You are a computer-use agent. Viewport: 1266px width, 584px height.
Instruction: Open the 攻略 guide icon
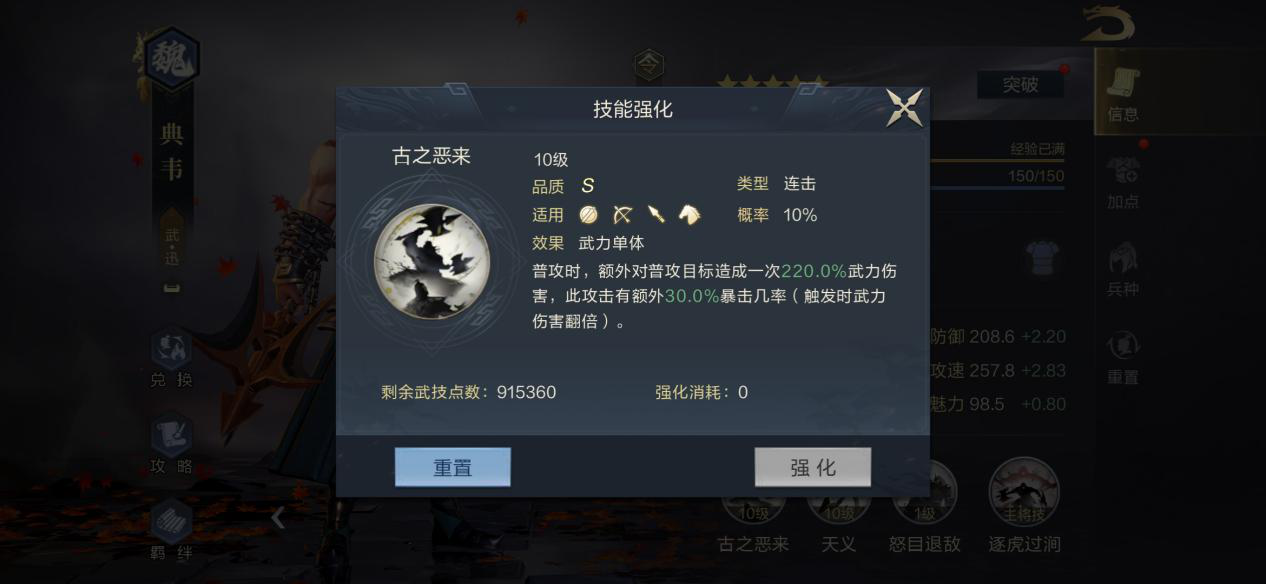point(171,446)
